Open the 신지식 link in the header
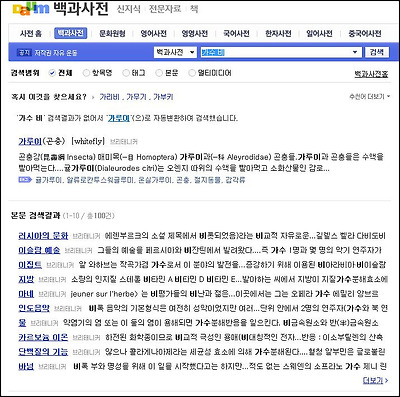 pyautogui.click(x=129, y=9)
